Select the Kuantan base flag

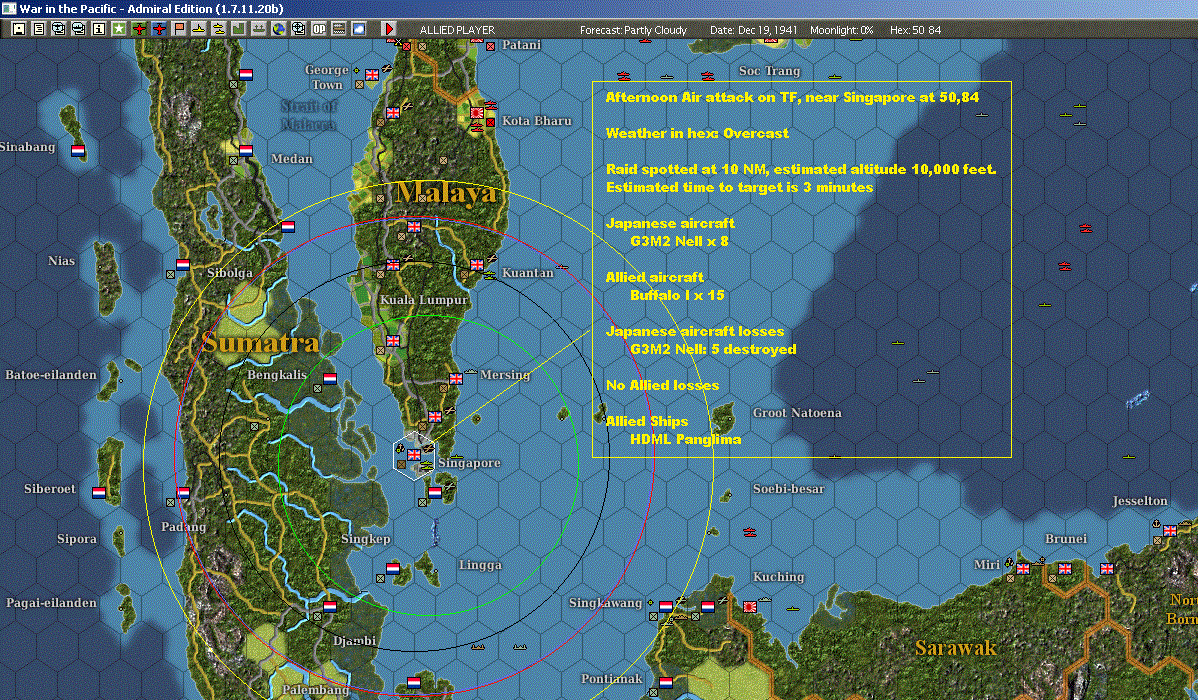tap(477, 264)
